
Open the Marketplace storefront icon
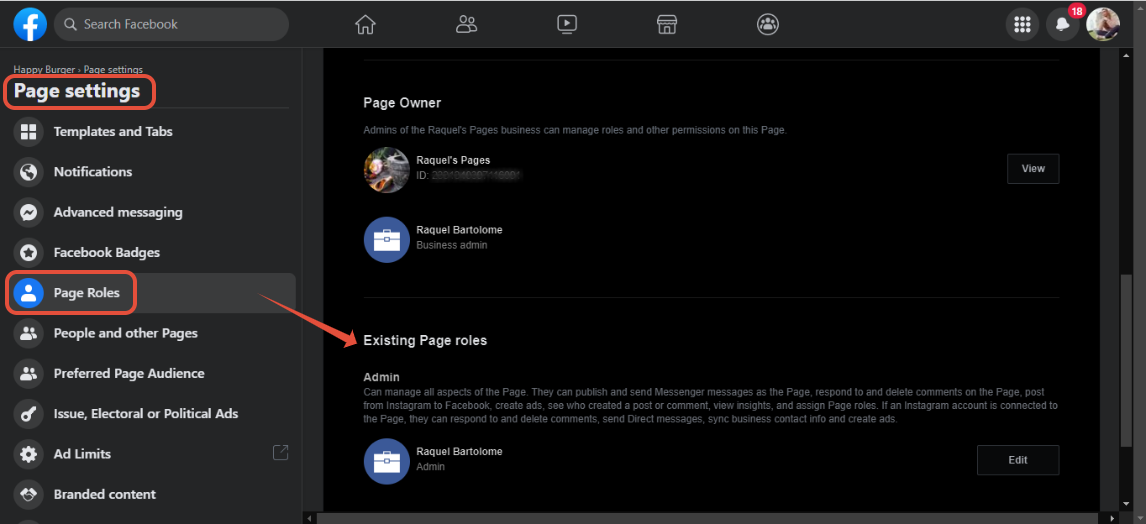667,24
